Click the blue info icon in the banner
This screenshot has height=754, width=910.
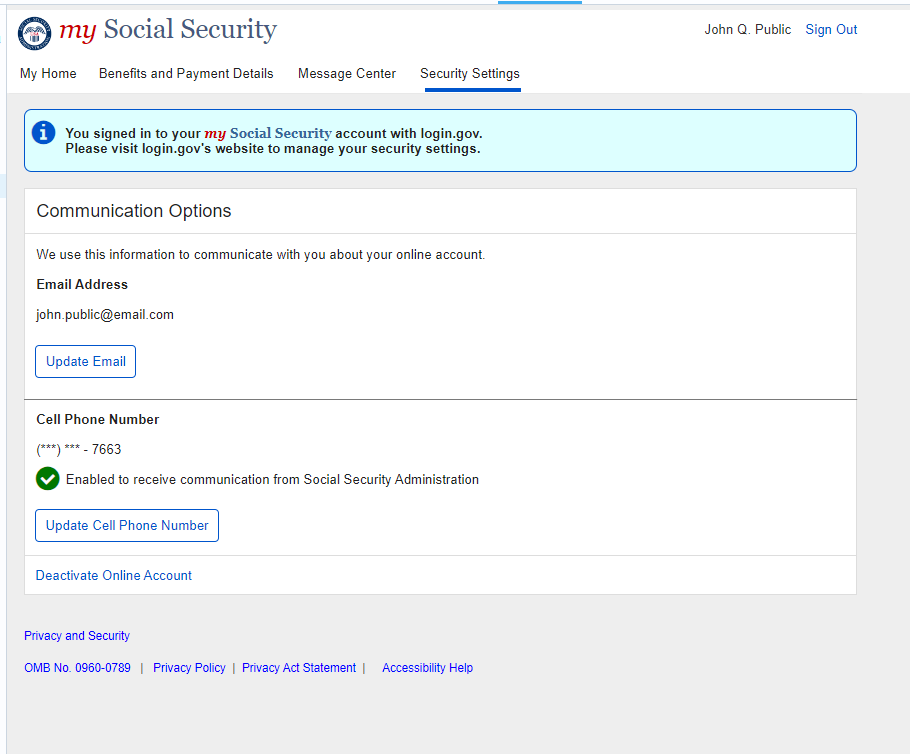43,132
